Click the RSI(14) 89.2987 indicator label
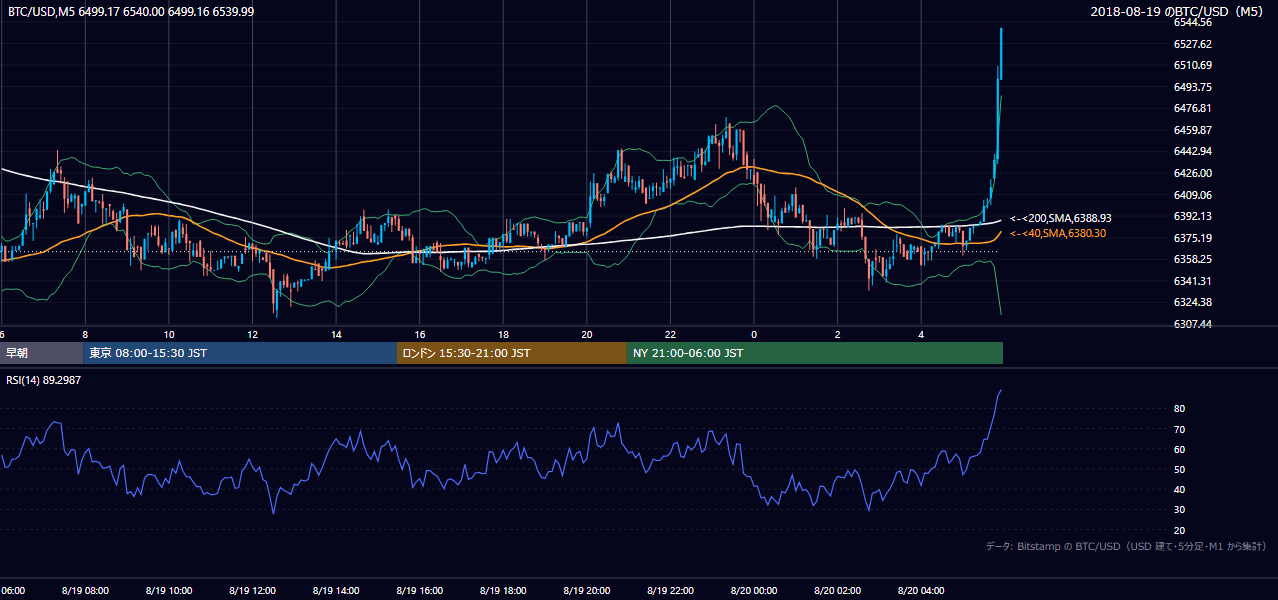This screenshot has height=600, width=1278. coord(44,379)
